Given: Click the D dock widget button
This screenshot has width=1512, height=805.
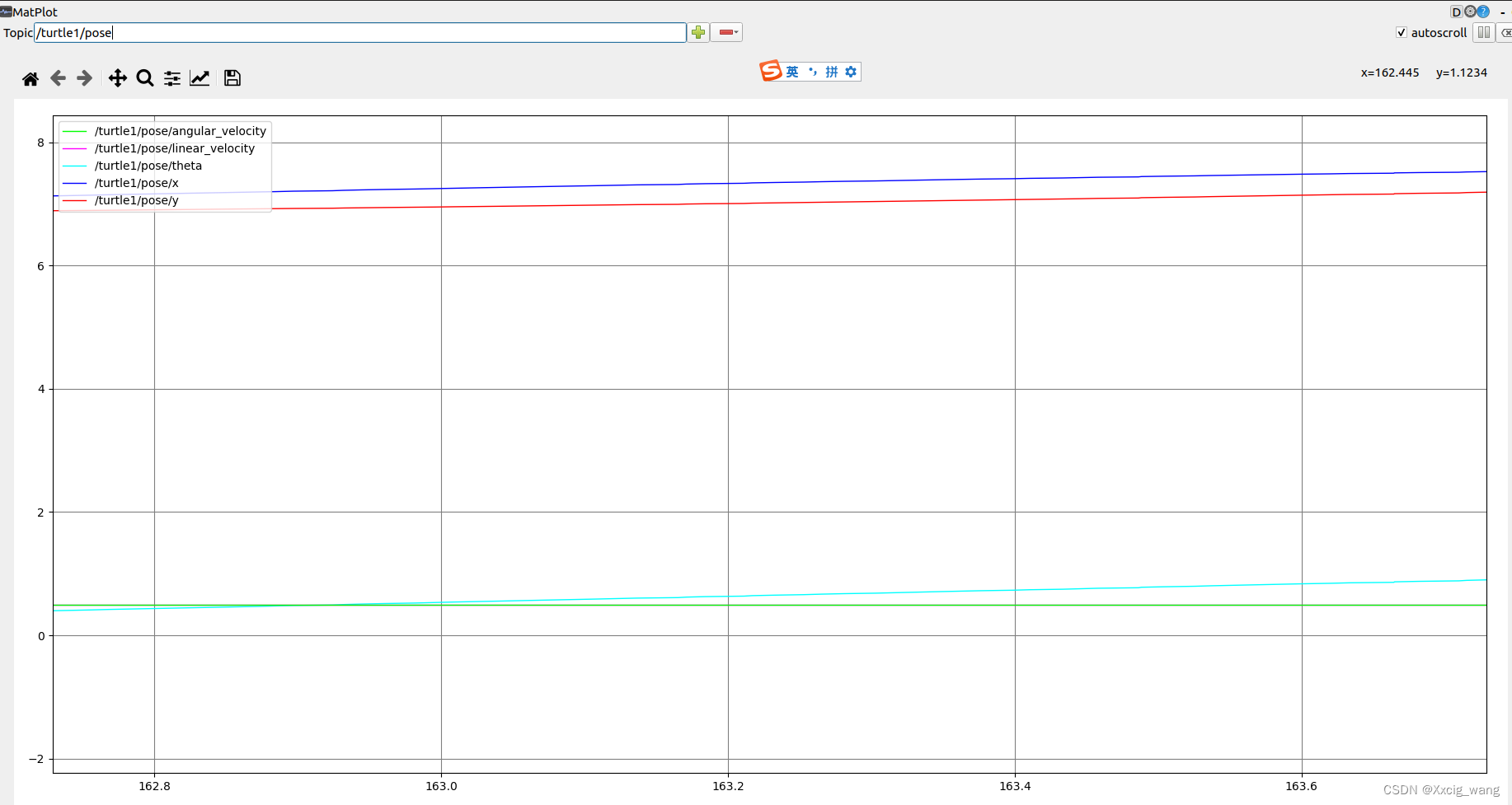Looking at the screenshot, I should [x=1456, y=12].
